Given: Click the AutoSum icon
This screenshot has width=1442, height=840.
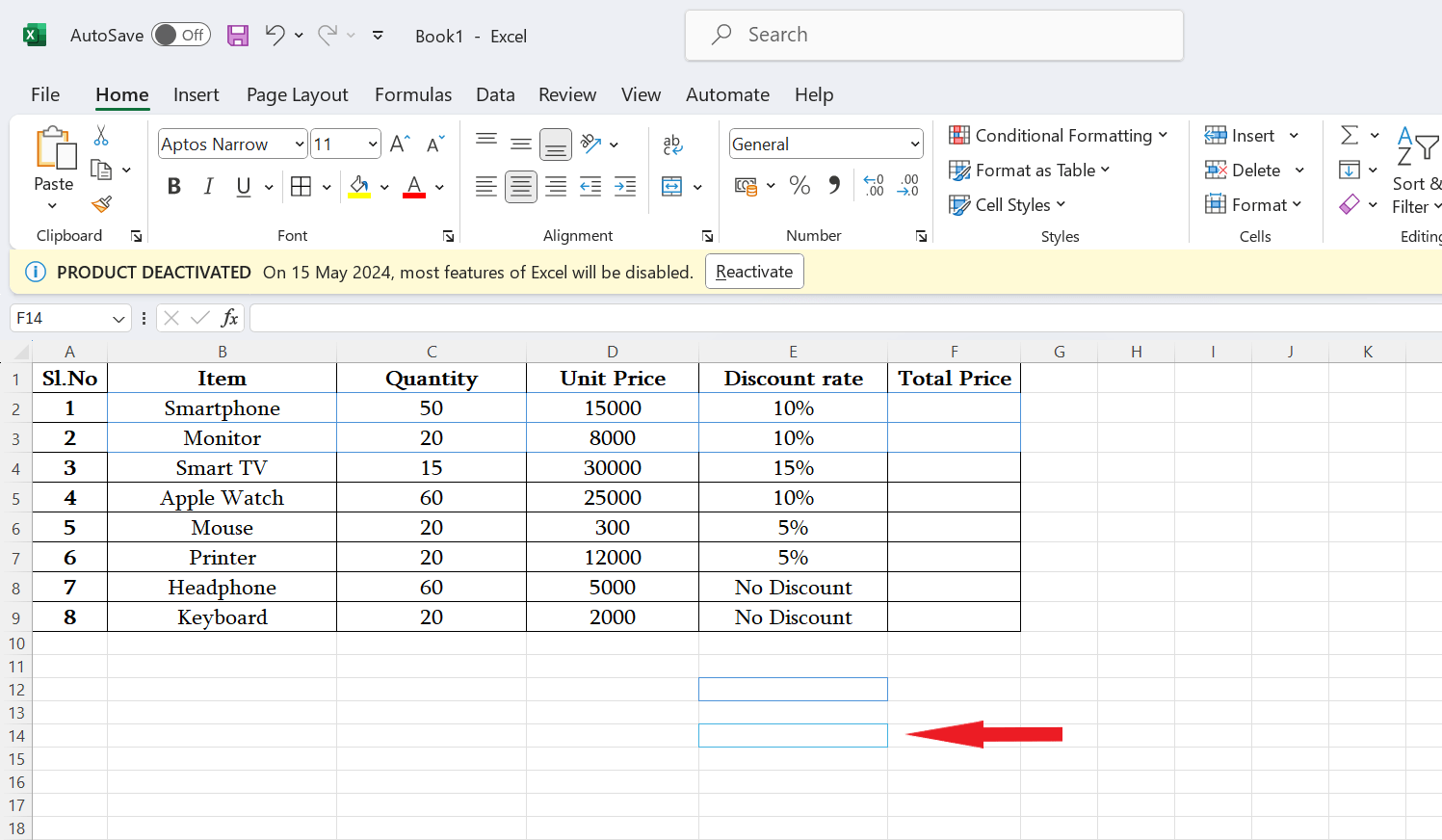Looking at the screenshot, I should tap(1352, 135).
